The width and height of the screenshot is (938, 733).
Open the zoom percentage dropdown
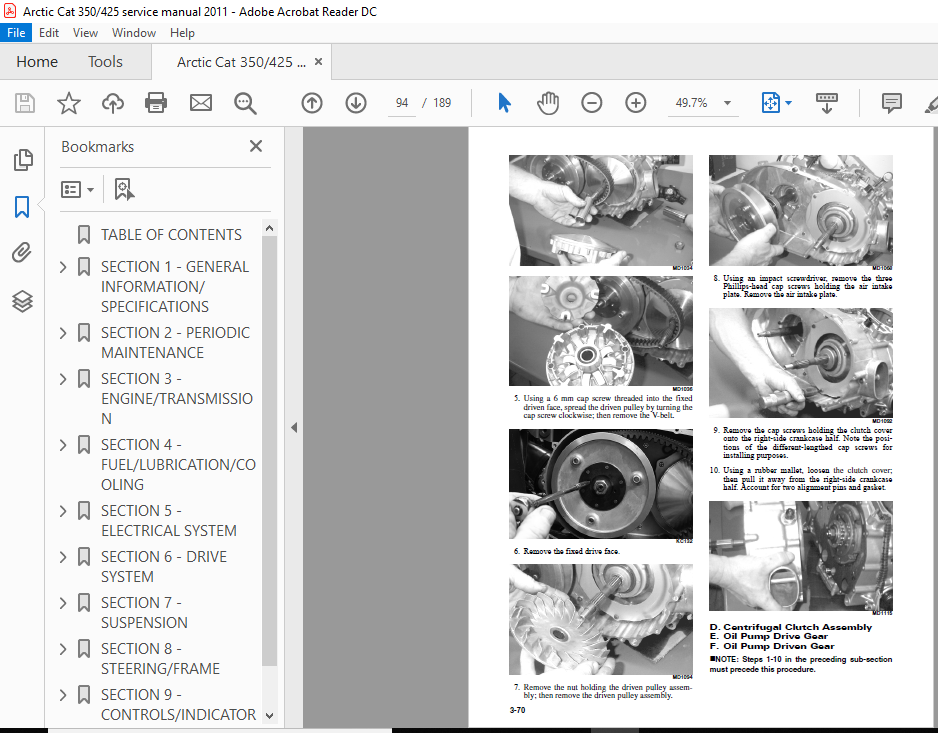pyautogui.click(x=727, y=103)
